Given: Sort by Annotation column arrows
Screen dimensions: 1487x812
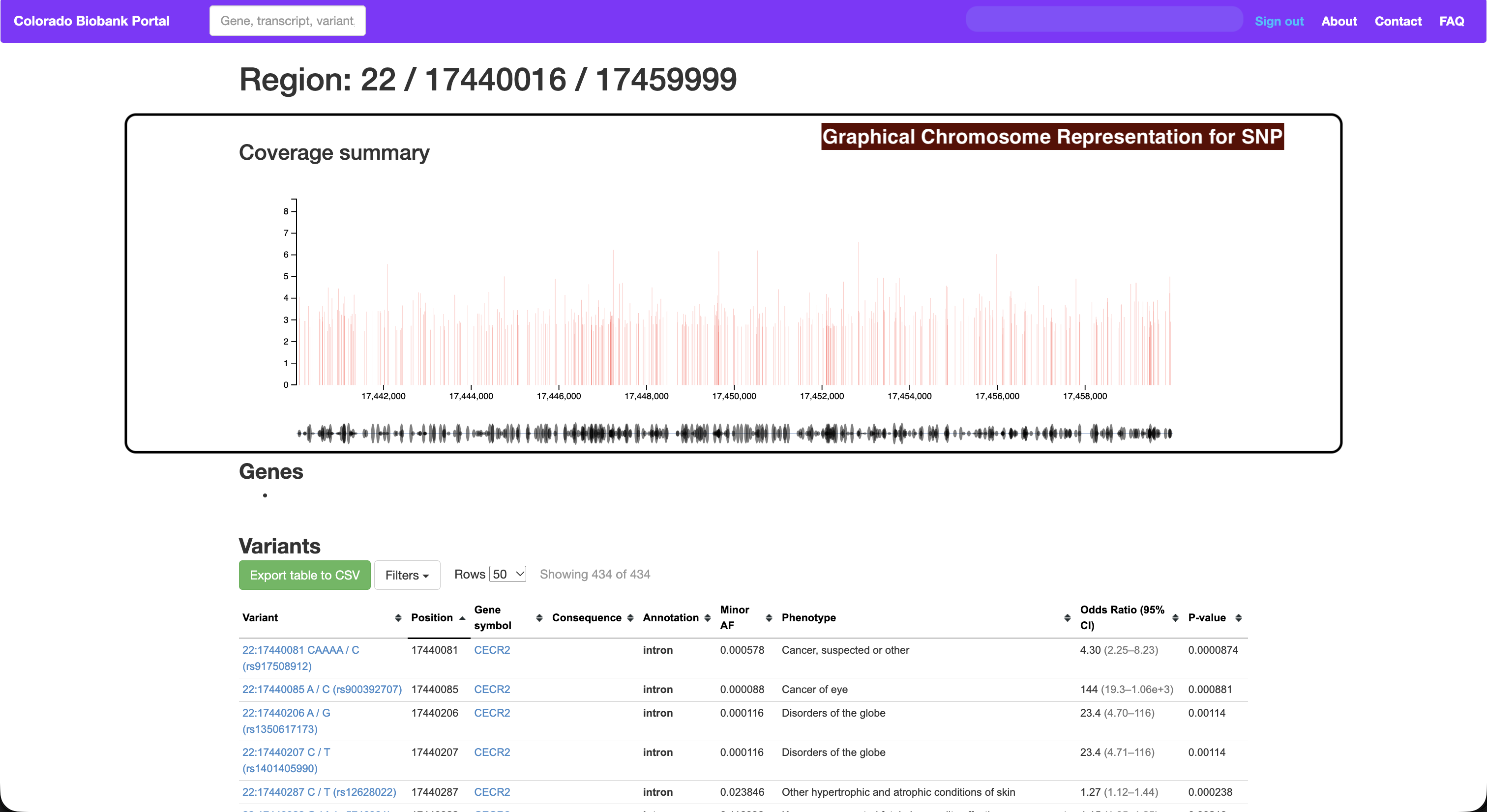Looking at the screenshot, I should click(707, 618).
